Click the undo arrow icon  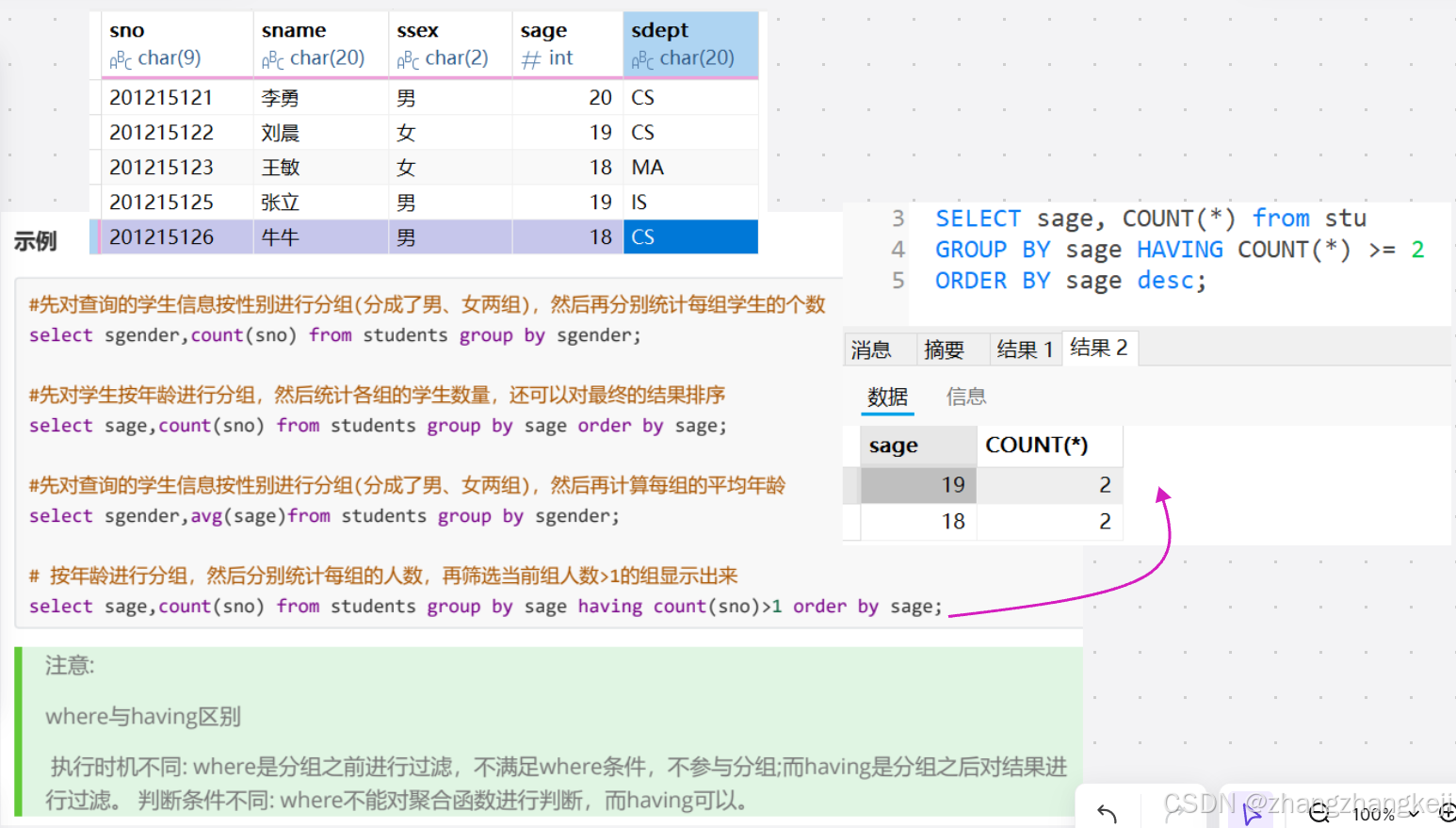[x=1107, y=810]
